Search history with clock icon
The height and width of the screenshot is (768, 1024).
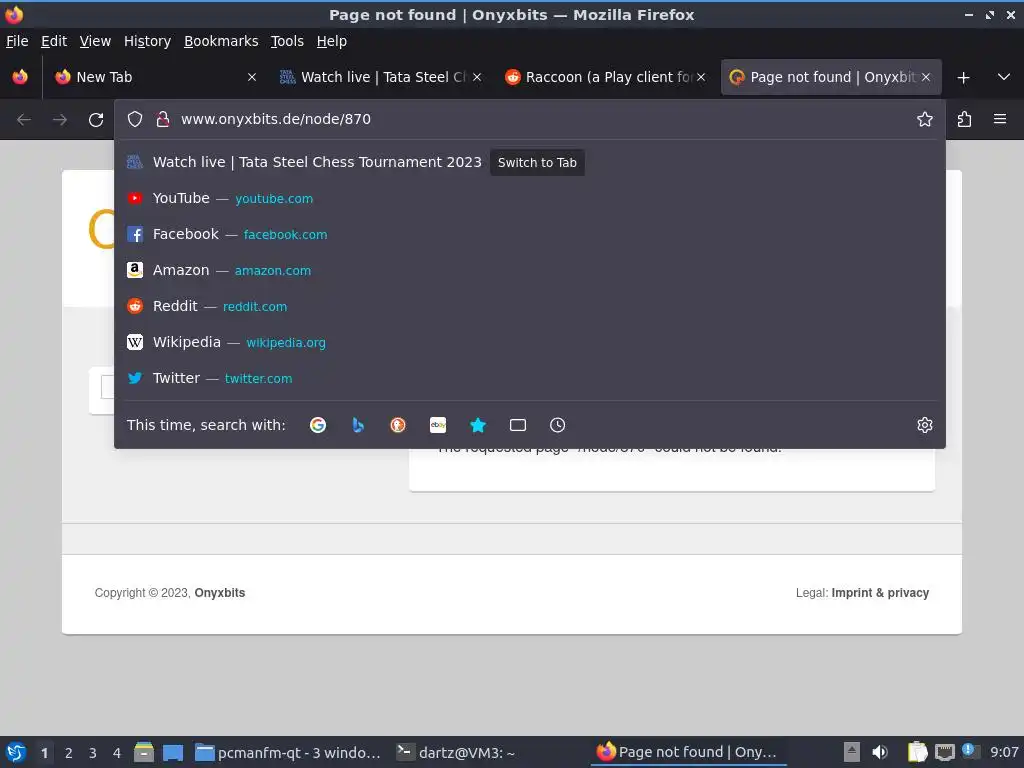557,425
